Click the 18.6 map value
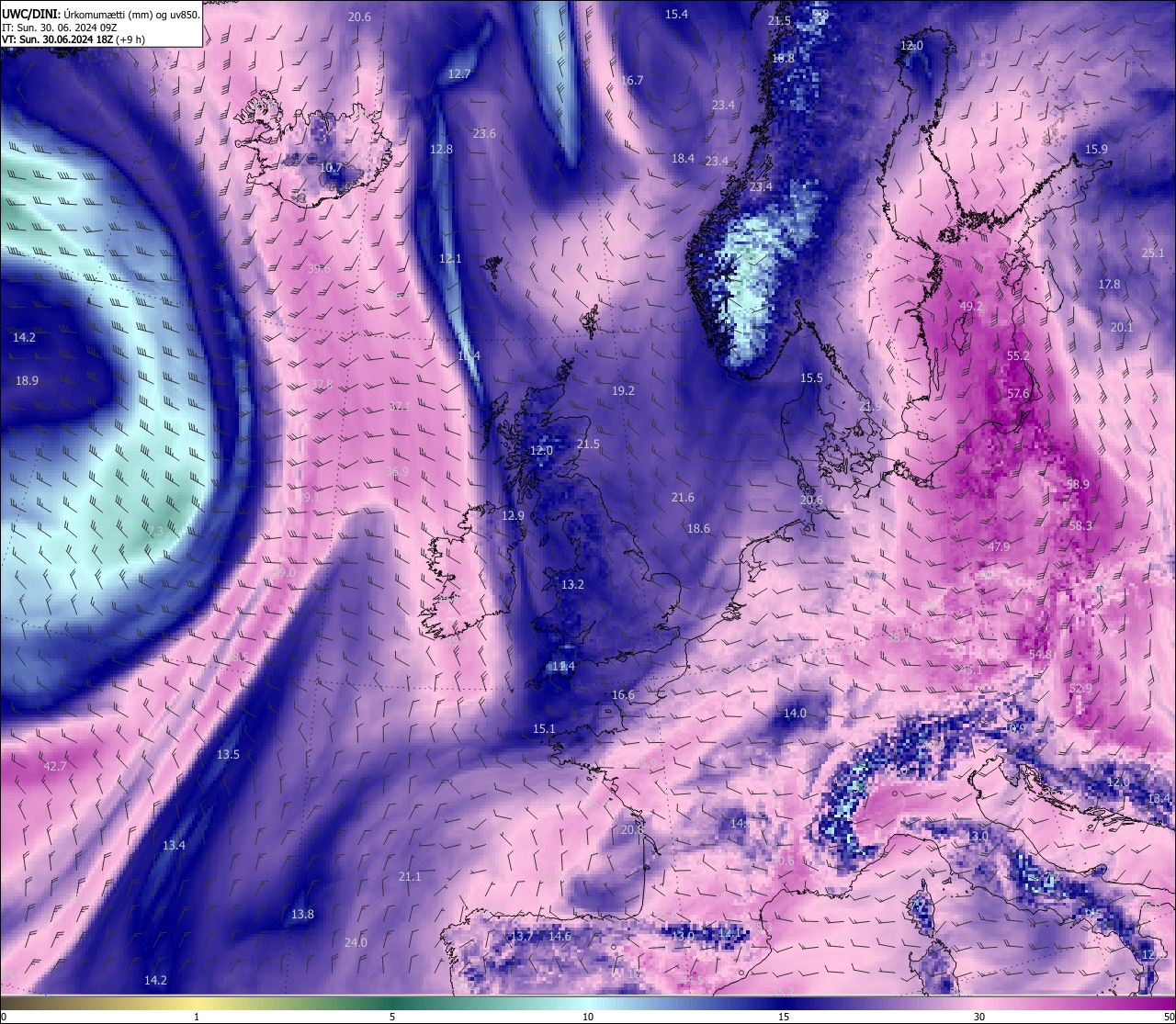Image resolution: width=1176 pixels, height=1024 pixels. [698, 528]
